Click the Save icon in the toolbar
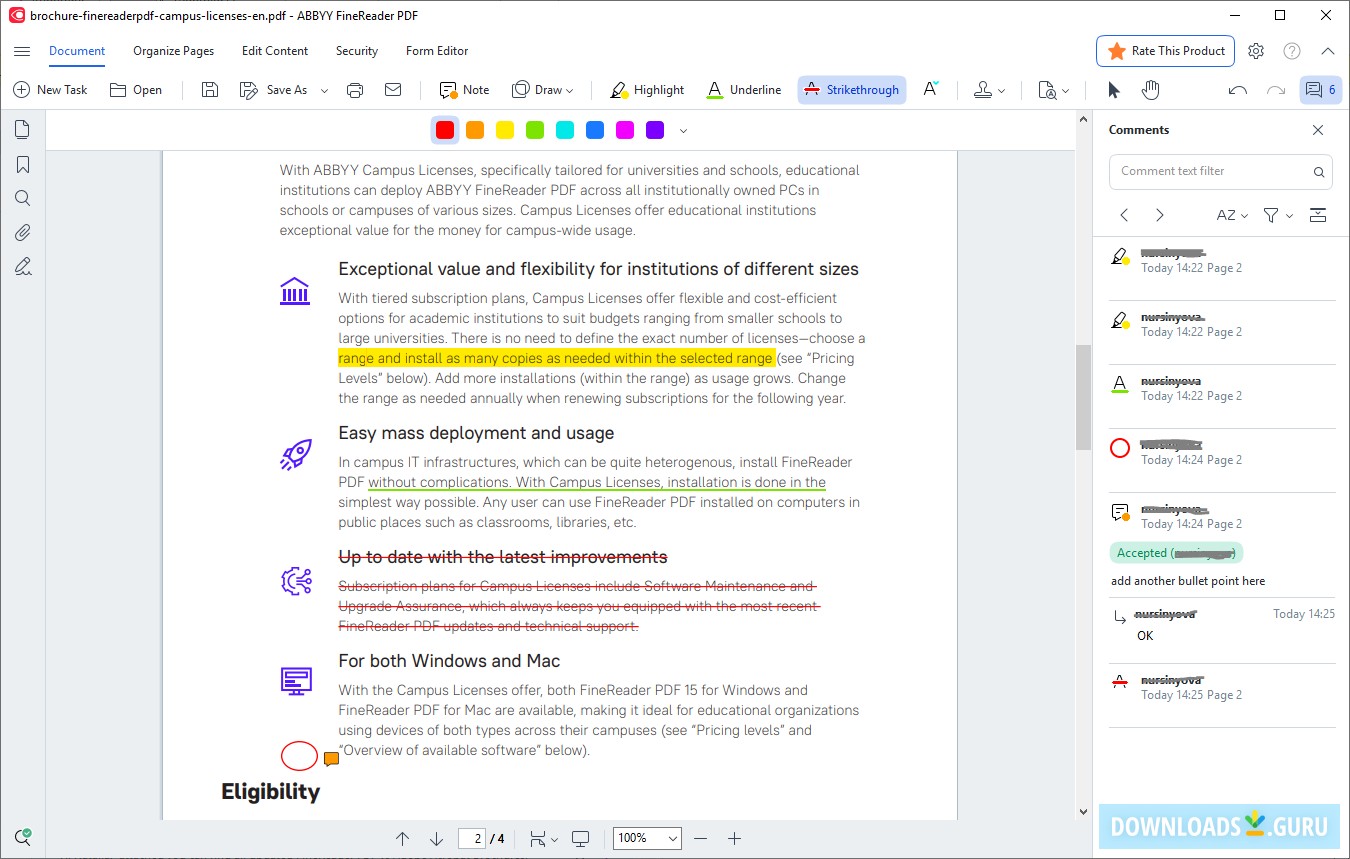 pos(210,90)
